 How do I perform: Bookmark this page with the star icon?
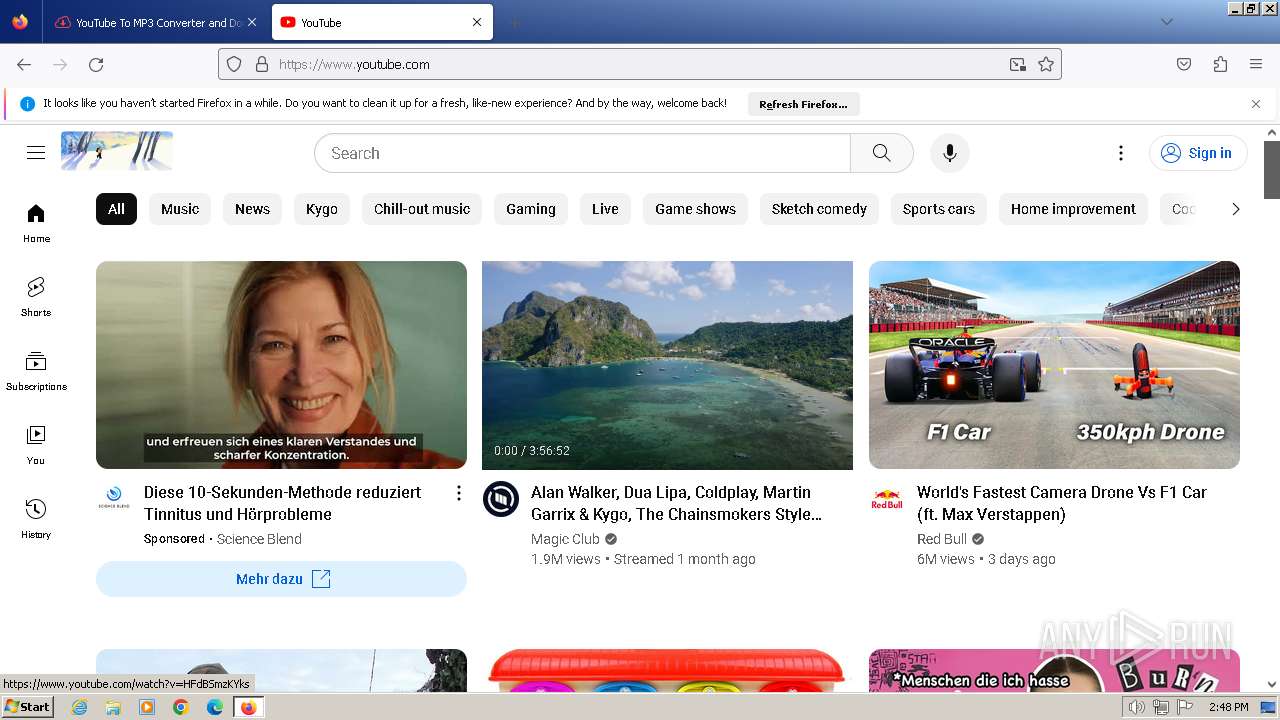(x=1046, y=64)
